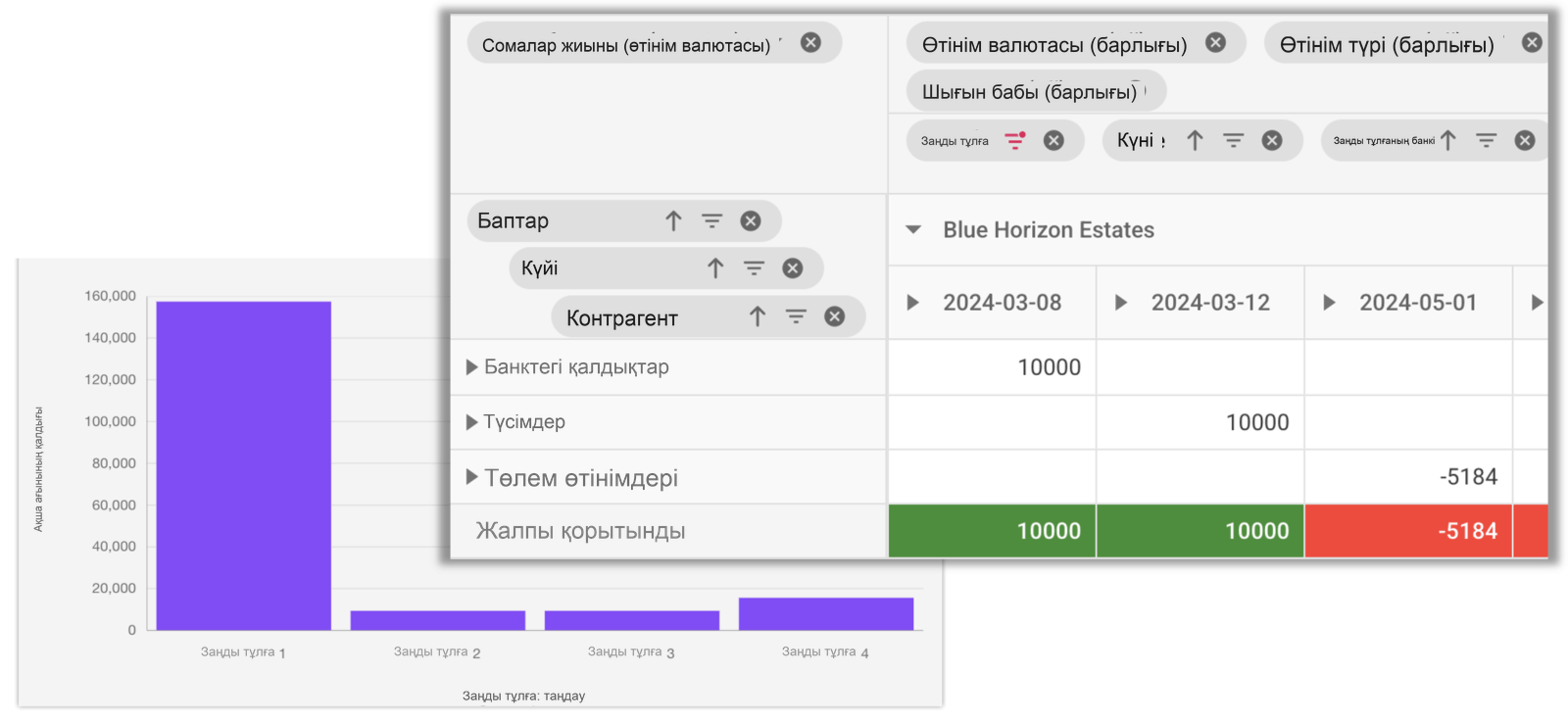The height and width of the screenshot is (722, 1568).
Task: Sort ascending on Заңды тұлғаның банкі chip
Action: pyautogui.click(x=1448, y=140)
